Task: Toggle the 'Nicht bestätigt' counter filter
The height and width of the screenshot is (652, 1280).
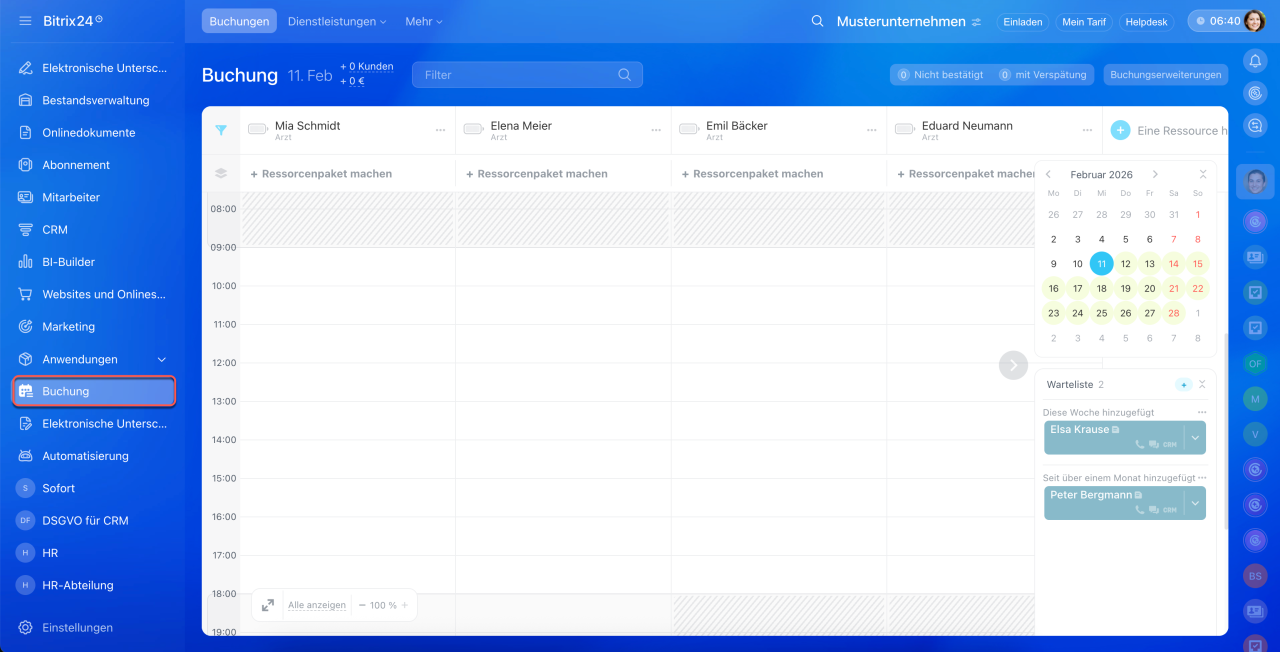Action: coord(940,75)
